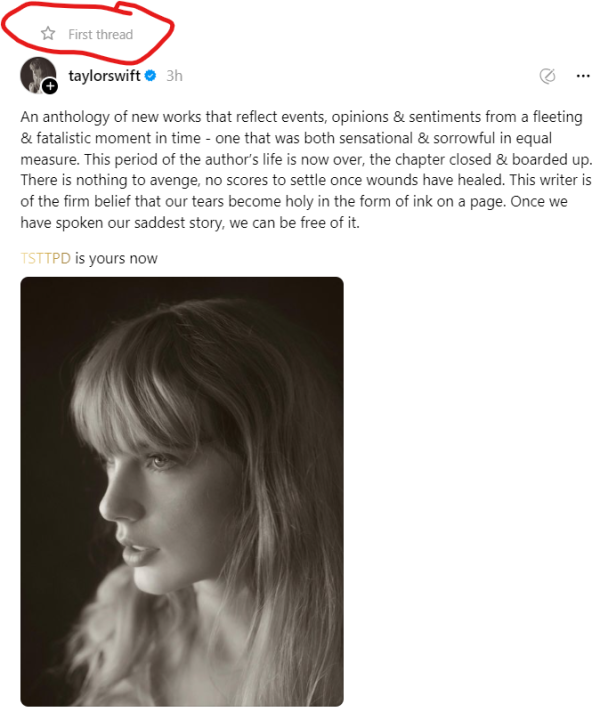Click the blue verified checkmark badge
The width and height of the screenshot is (600, 720).
[150, 76]
